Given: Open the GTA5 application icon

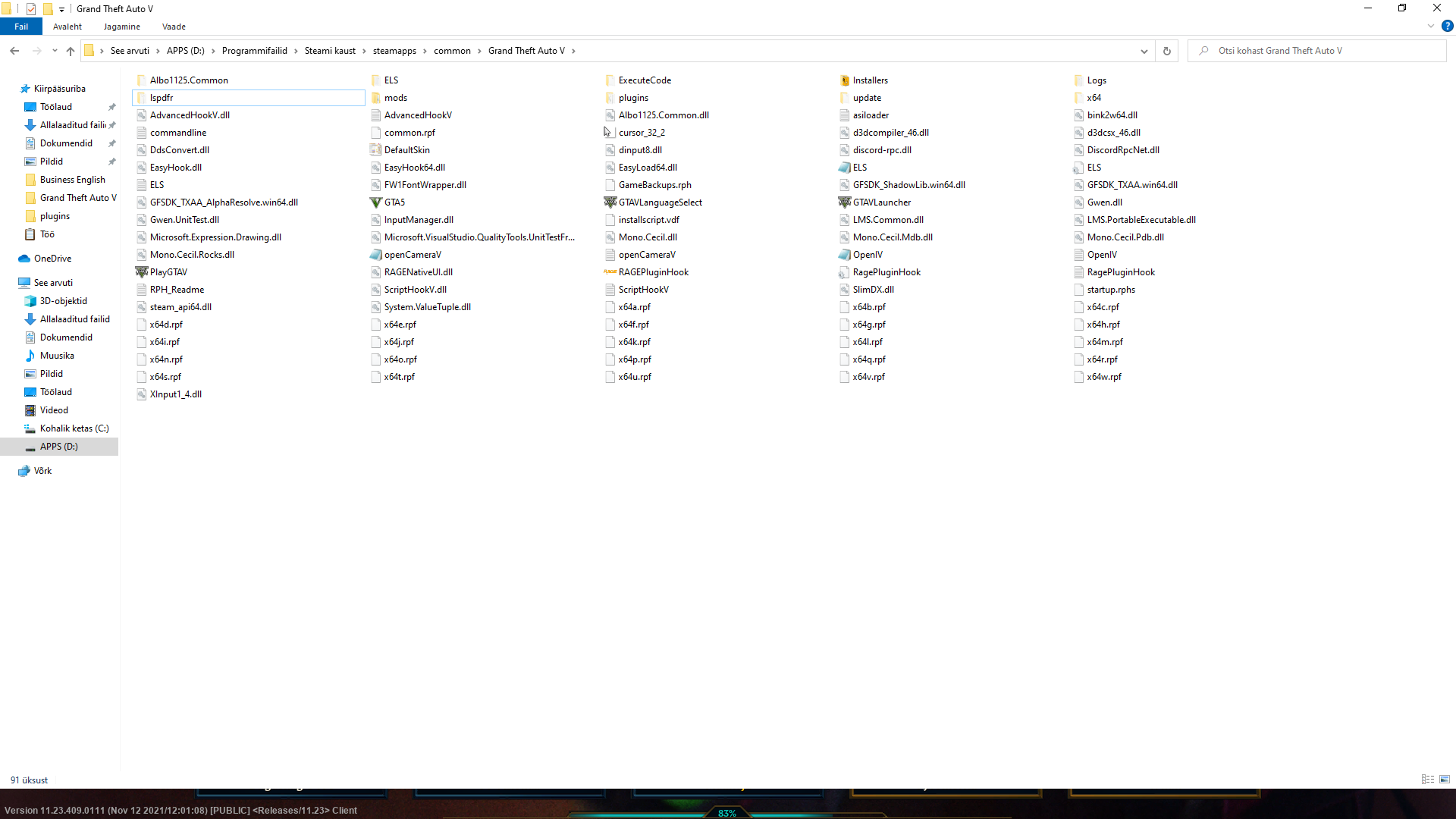Looking at the screenshot, I should (375, 202).
